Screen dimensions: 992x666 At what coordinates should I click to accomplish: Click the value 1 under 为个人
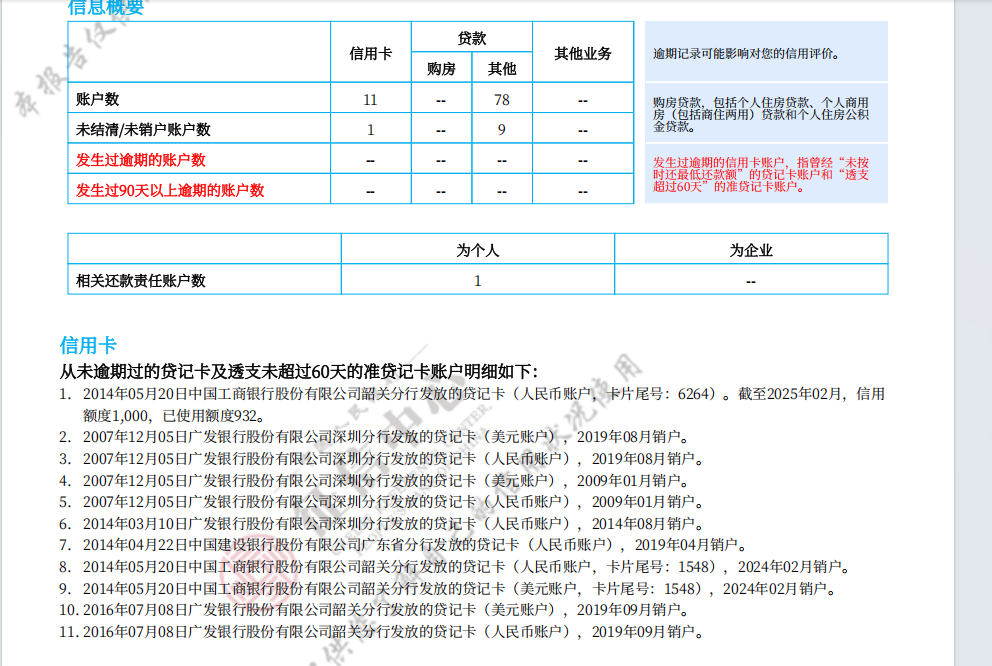[478, 281]
